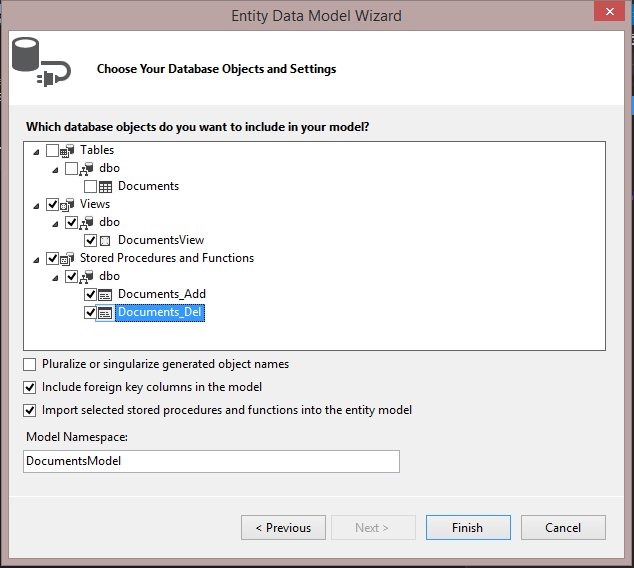Image resolution: width=634 pixels, height=568 pixels.
Task: Click the Model Namespace text field
Action: pos(211,461)
